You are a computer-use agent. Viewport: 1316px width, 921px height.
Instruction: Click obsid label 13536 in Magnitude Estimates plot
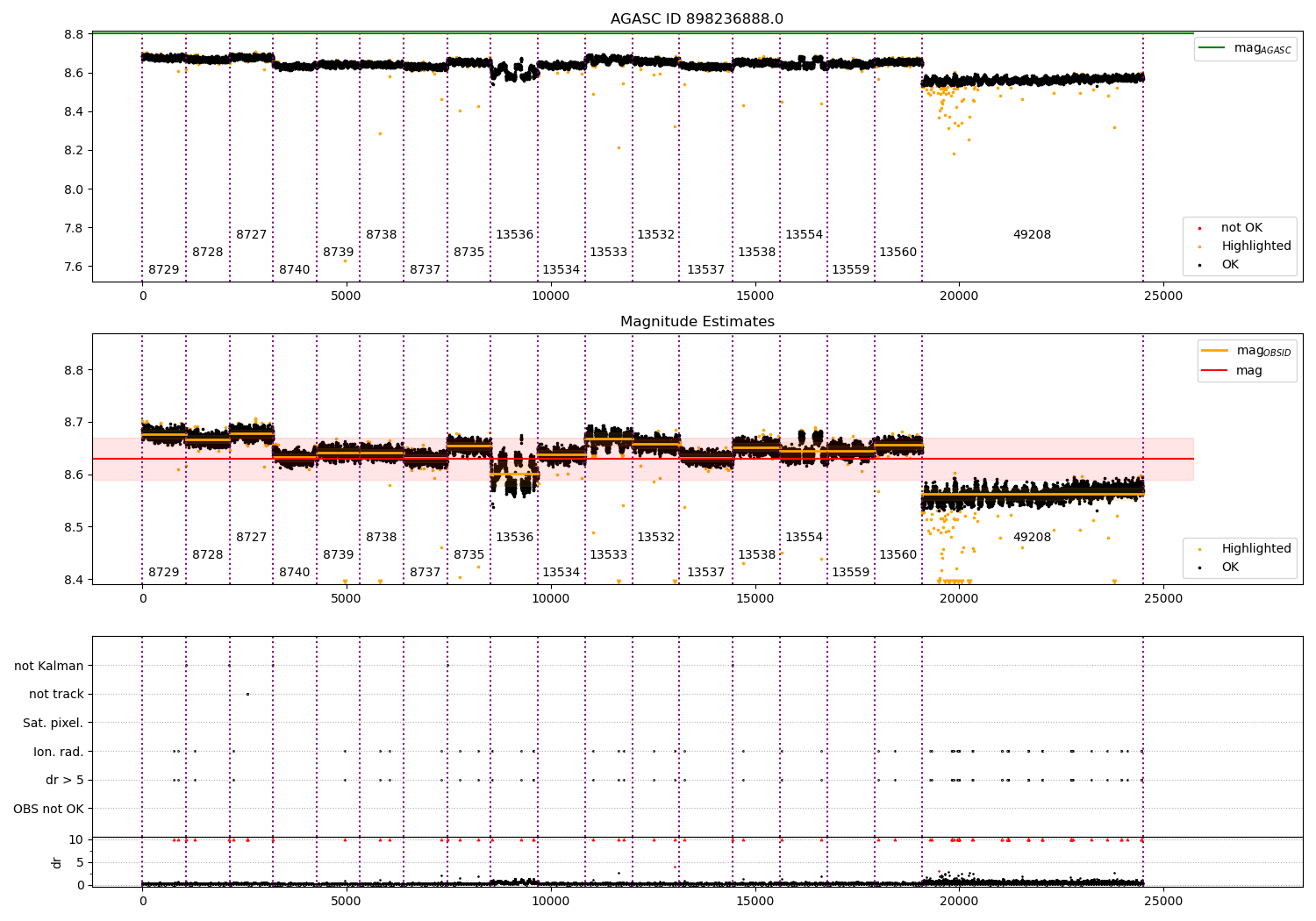pos(515,538)
